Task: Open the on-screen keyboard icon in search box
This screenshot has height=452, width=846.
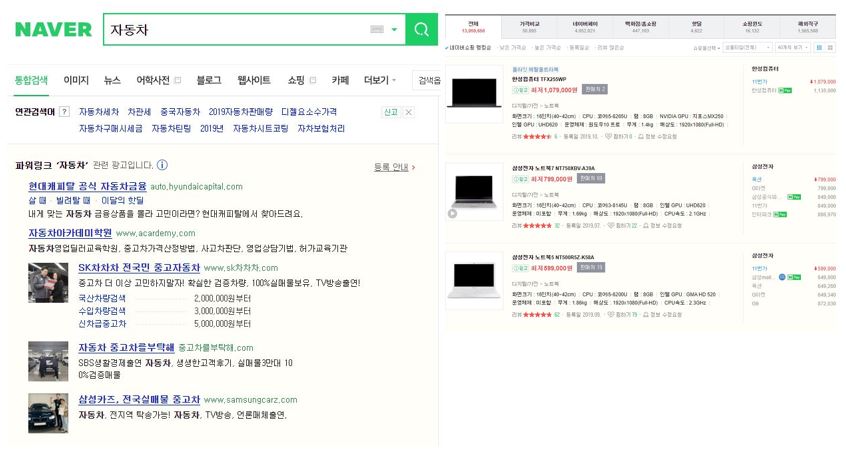Action: 377,29
